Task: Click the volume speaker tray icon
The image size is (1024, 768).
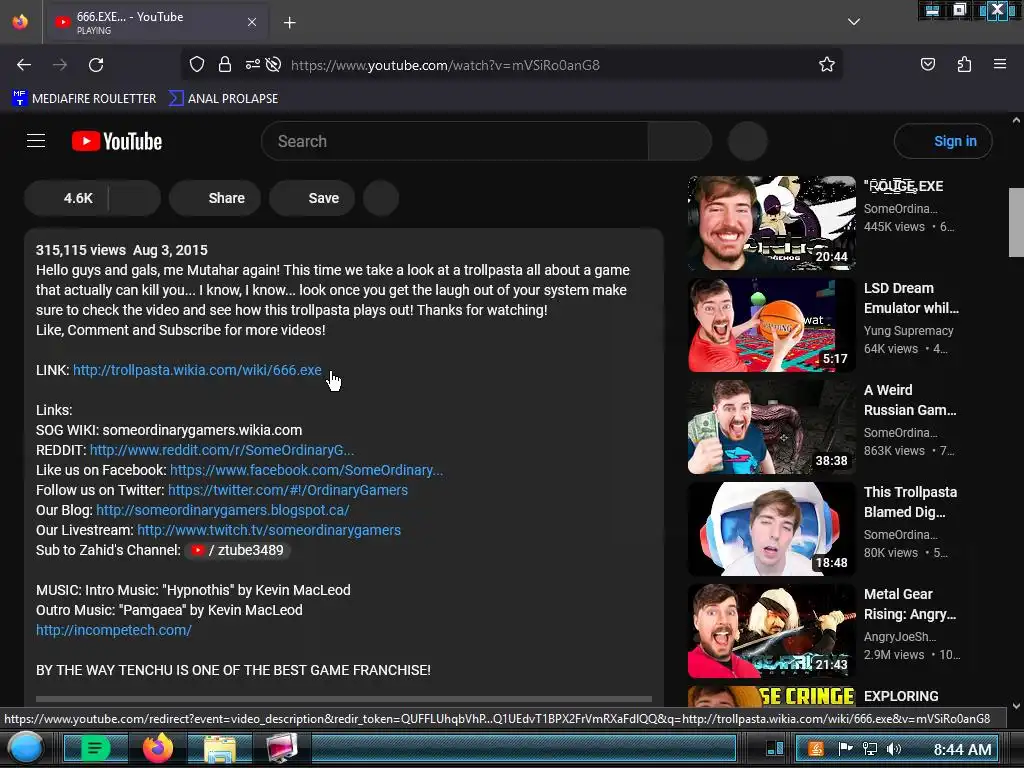Action: pyautogui.click(x=894, y=749)
